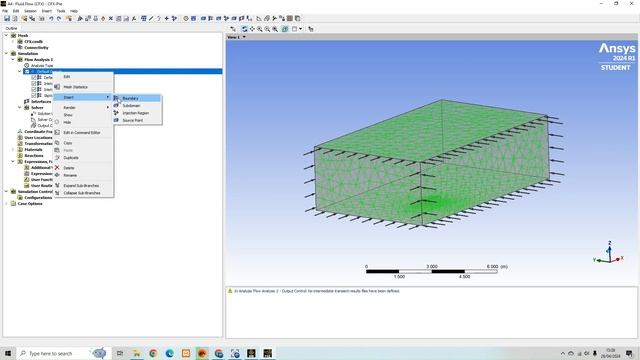Click the X delete icon in the toolbar

tap(111, 18)
